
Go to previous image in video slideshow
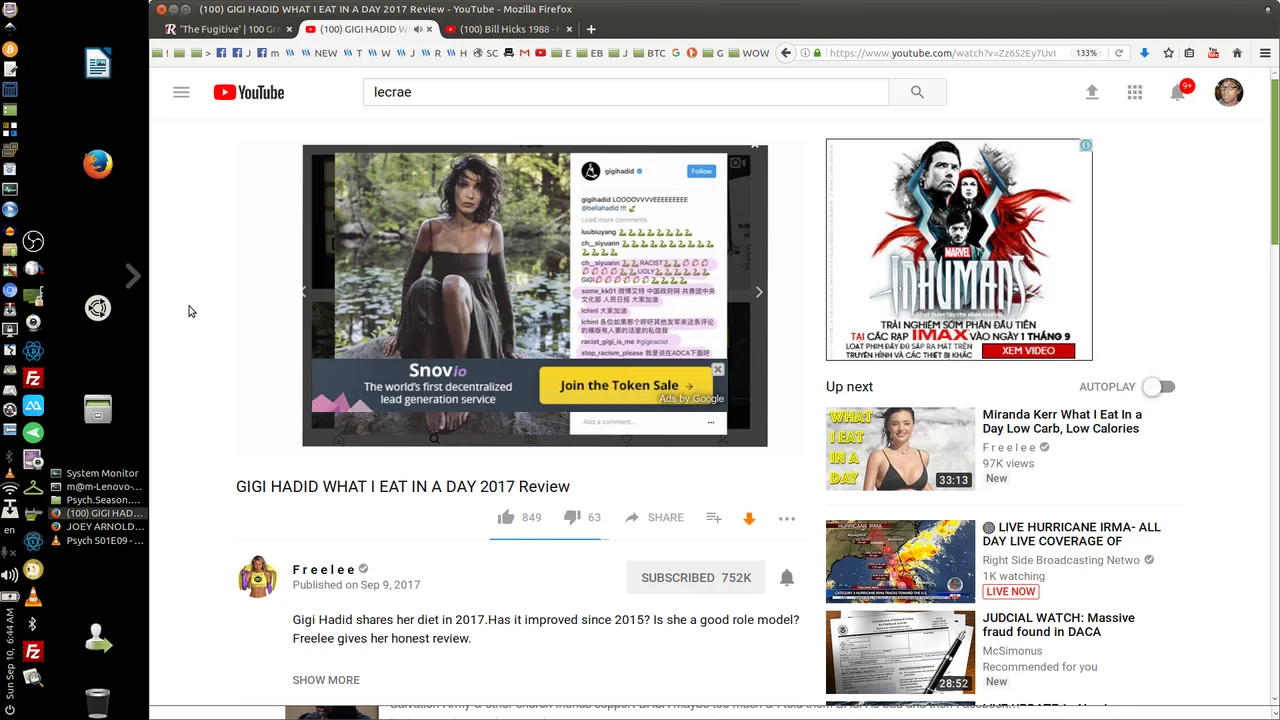tap(305, 292)
